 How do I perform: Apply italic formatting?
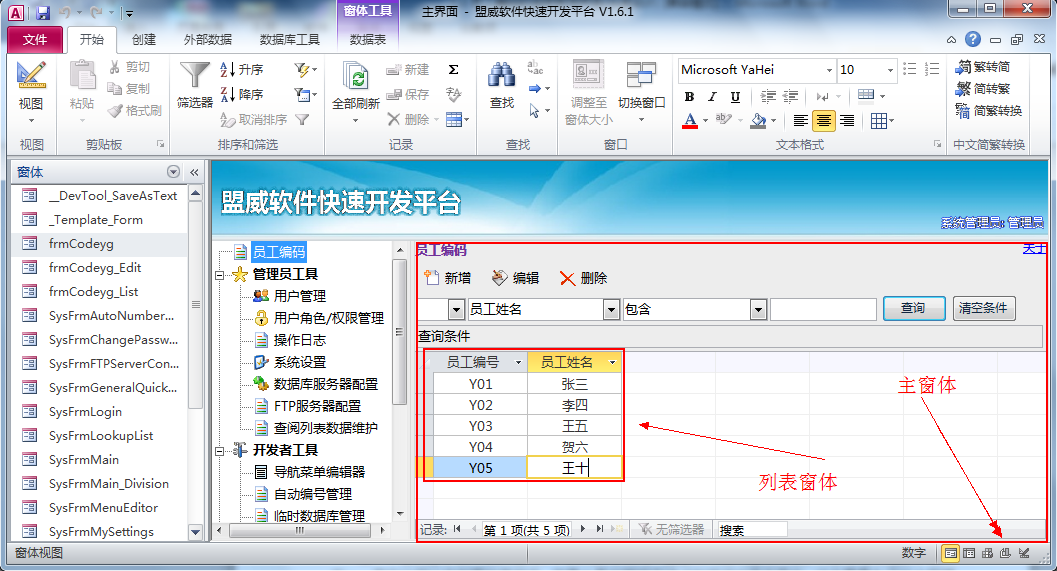712,96
